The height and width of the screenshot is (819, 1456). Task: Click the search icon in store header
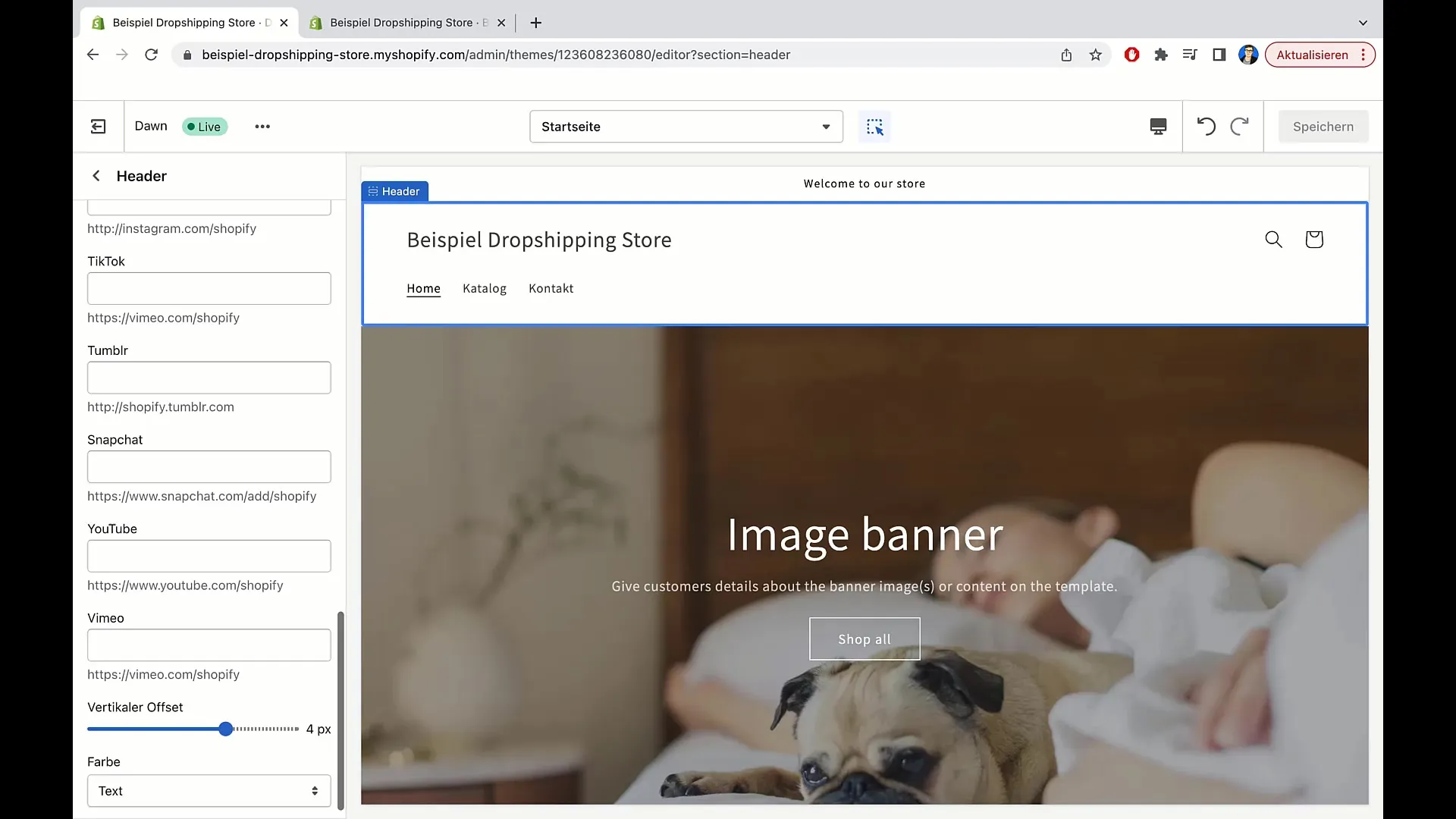tap(1273, 239)
